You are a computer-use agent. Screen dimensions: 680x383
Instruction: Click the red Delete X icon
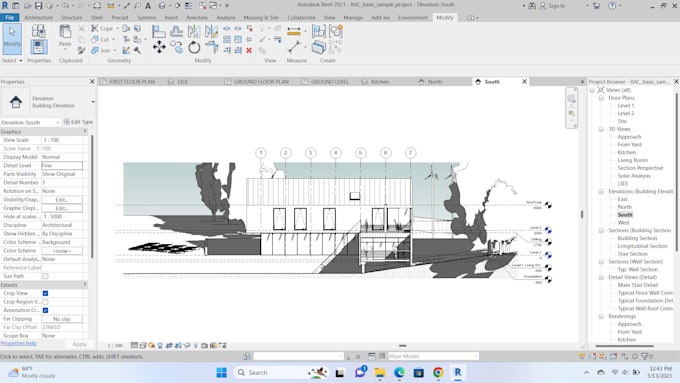pos(249,50)
